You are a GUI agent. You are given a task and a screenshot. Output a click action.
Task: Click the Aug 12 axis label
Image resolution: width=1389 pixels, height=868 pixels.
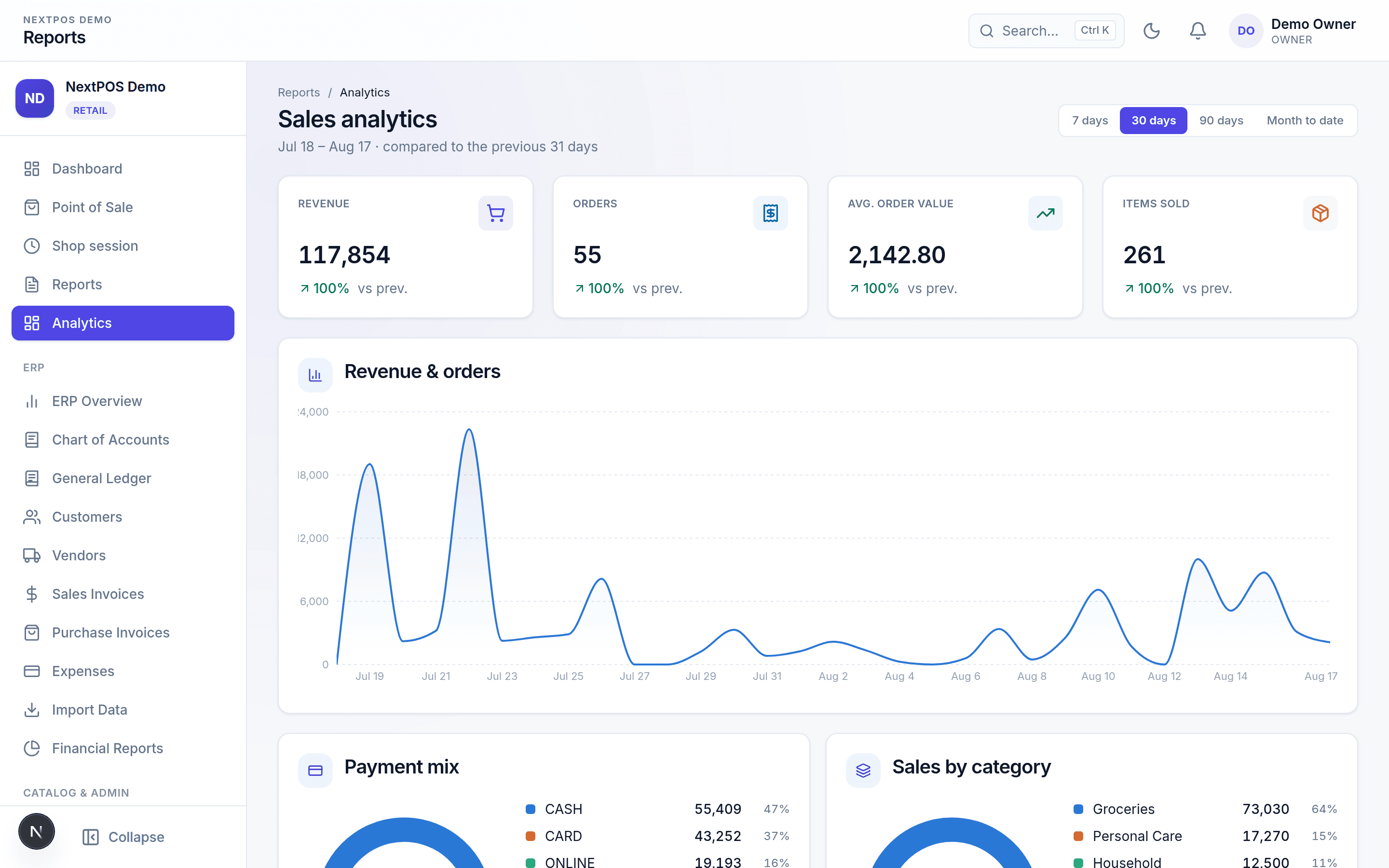[1164, 676]
